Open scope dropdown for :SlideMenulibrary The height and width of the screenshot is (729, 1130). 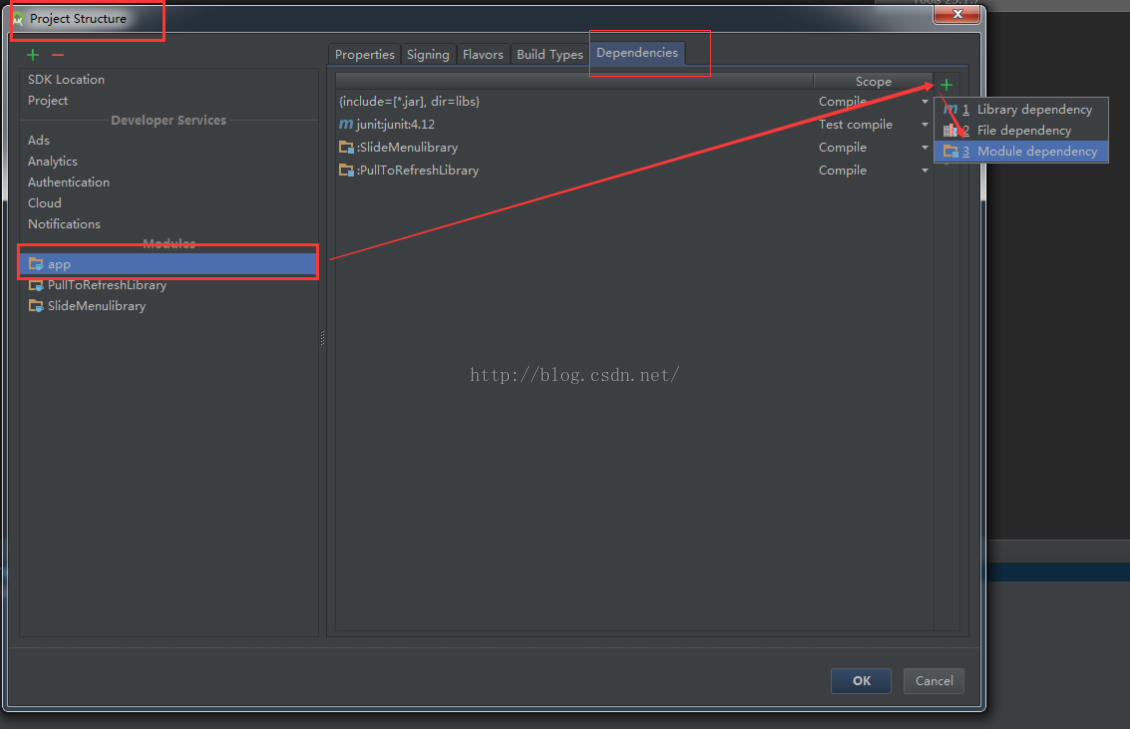tap(925, 148)
